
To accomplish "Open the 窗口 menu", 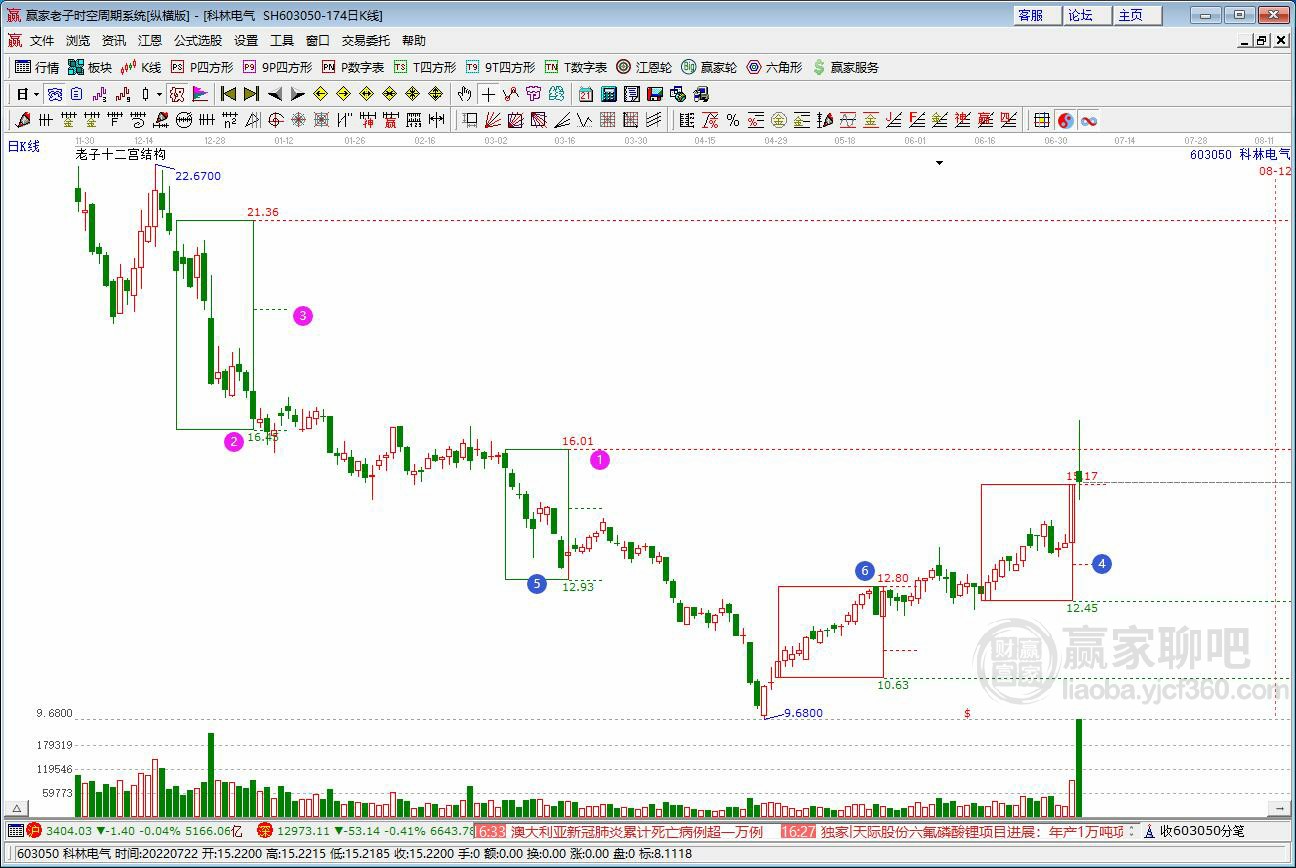I will (318, 41).
